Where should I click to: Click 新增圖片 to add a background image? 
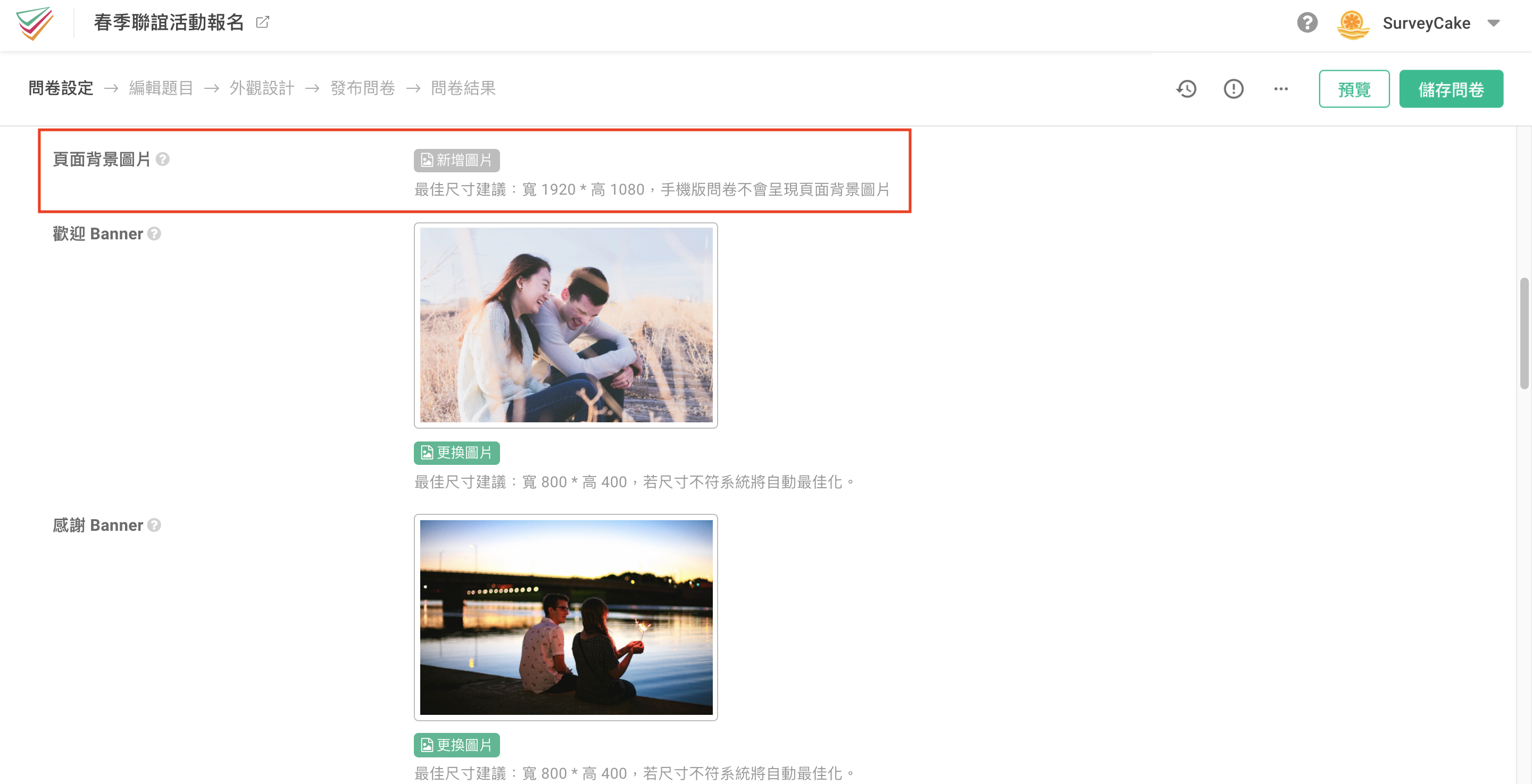point(456,160)
